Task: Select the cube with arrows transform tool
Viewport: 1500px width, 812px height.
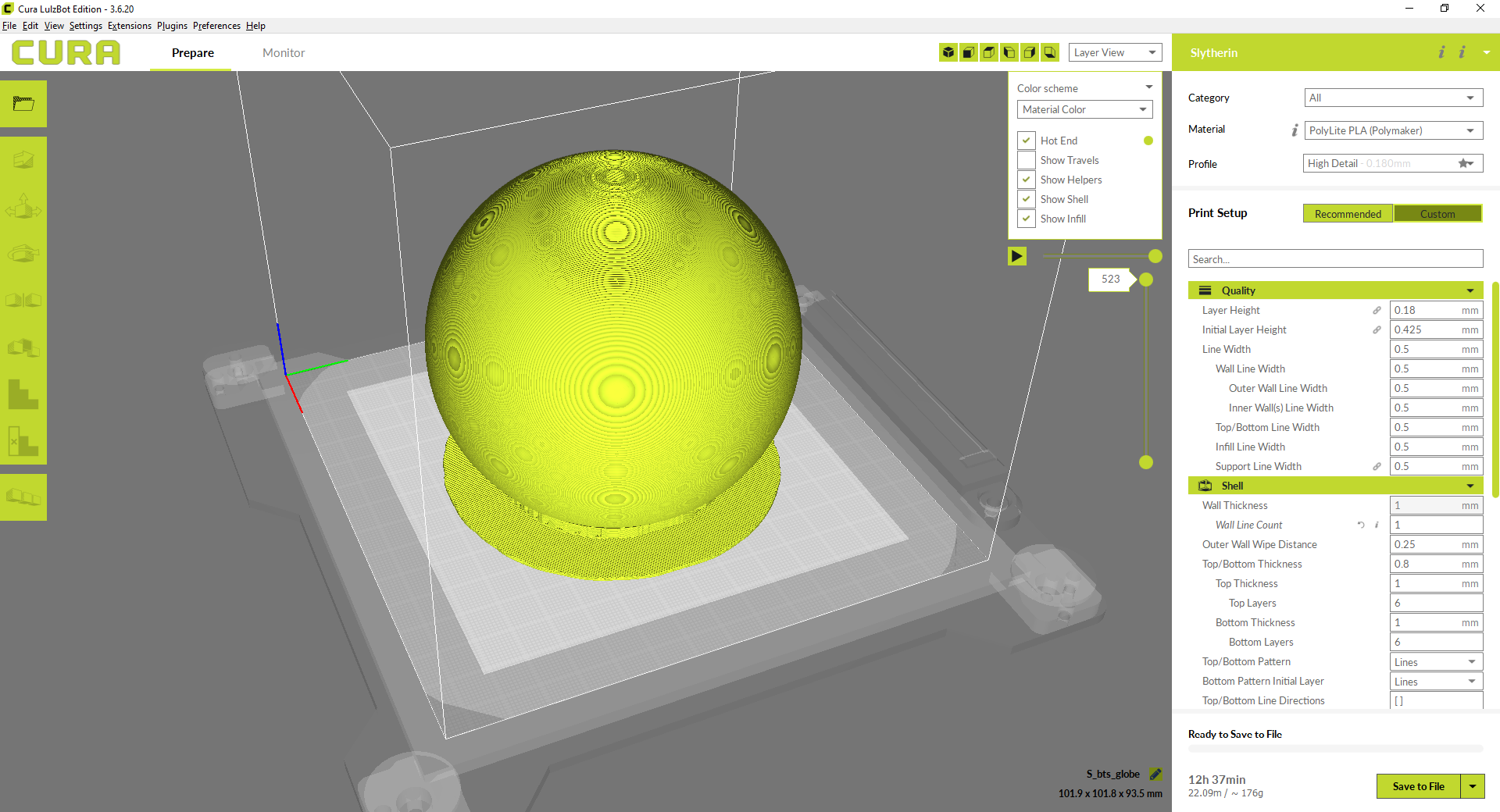Action: (x=23, y=206)
